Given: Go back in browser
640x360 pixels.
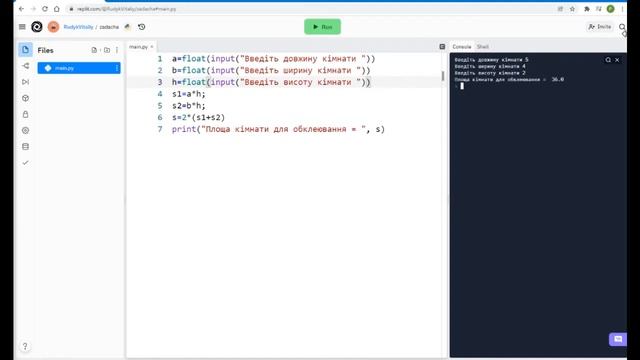Looking at the screenshot, I should pos(21,9).
